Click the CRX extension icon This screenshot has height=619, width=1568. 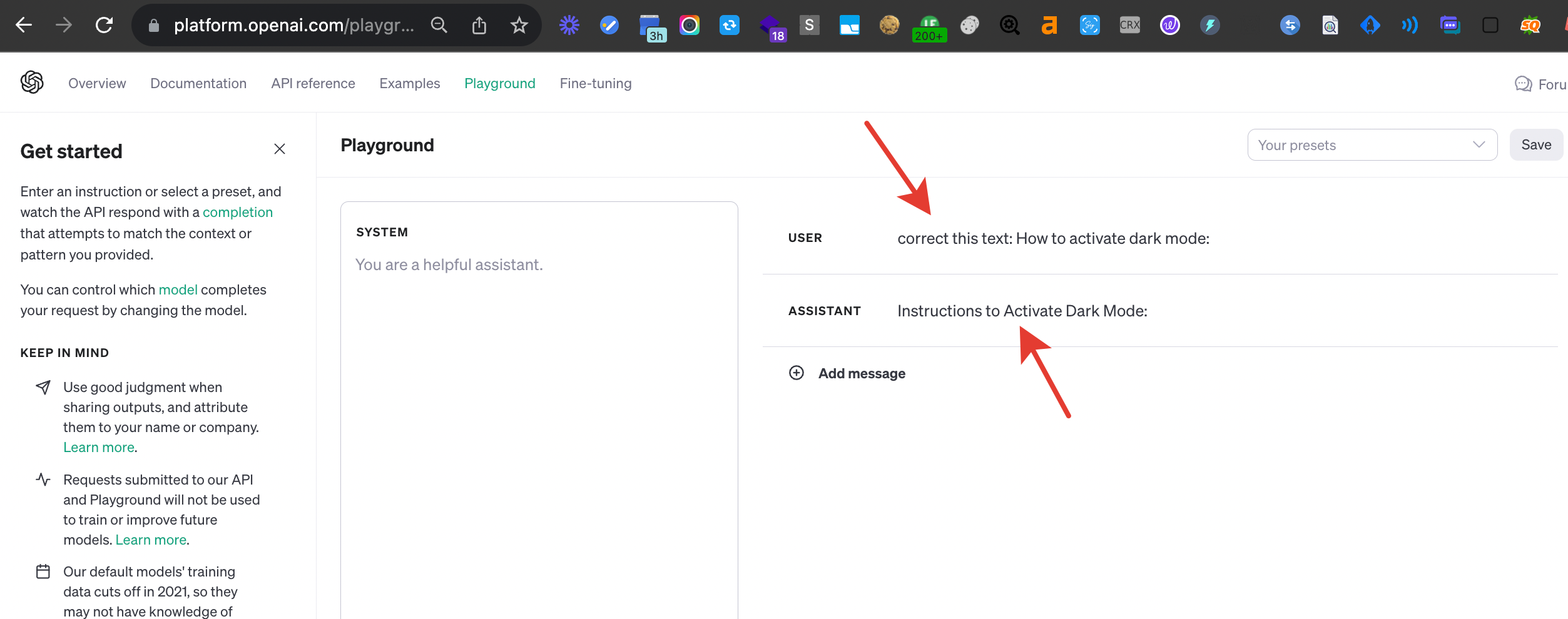pyautogui.click(x=1129, y=25)
